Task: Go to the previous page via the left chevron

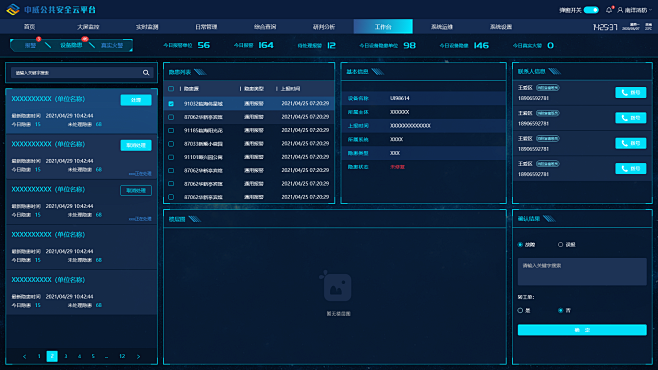Action: 24,356
